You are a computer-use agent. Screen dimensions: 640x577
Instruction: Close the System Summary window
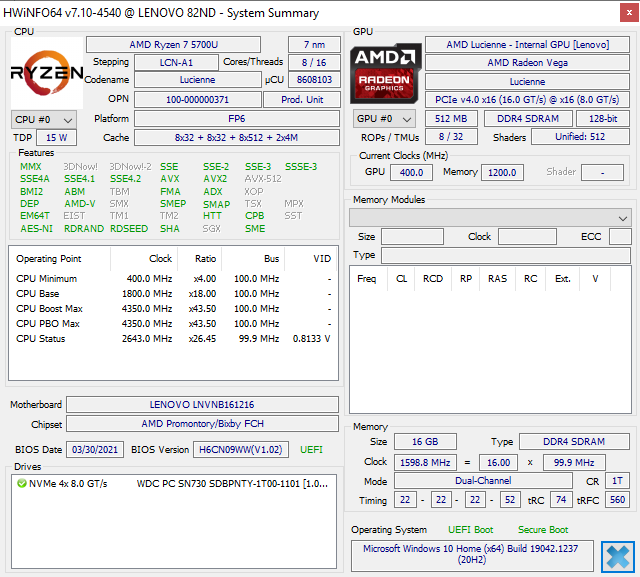[629, 13]
